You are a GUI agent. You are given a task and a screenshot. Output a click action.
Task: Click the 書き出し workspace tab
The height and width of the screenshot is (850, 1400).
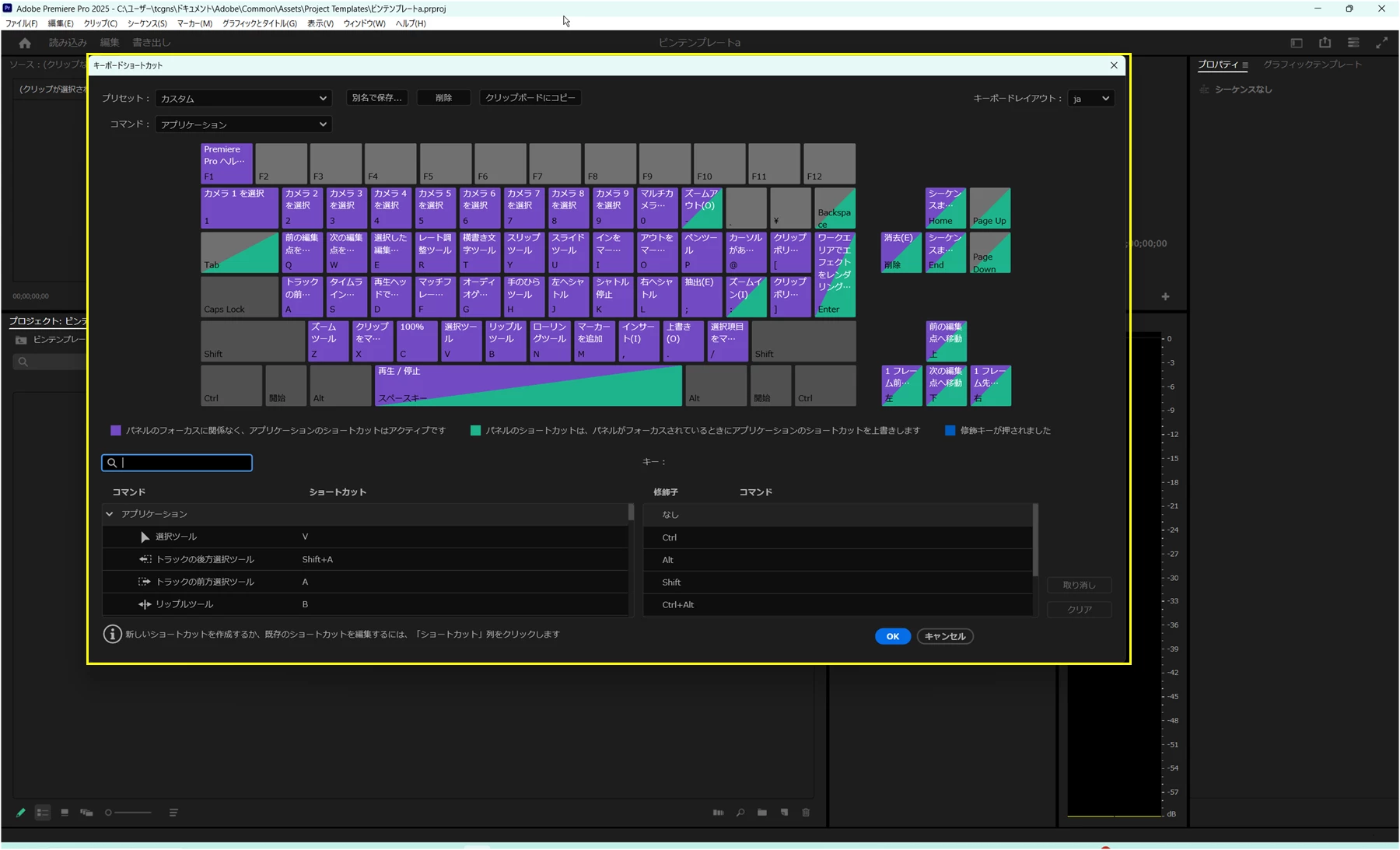click(x=151, y=43)
